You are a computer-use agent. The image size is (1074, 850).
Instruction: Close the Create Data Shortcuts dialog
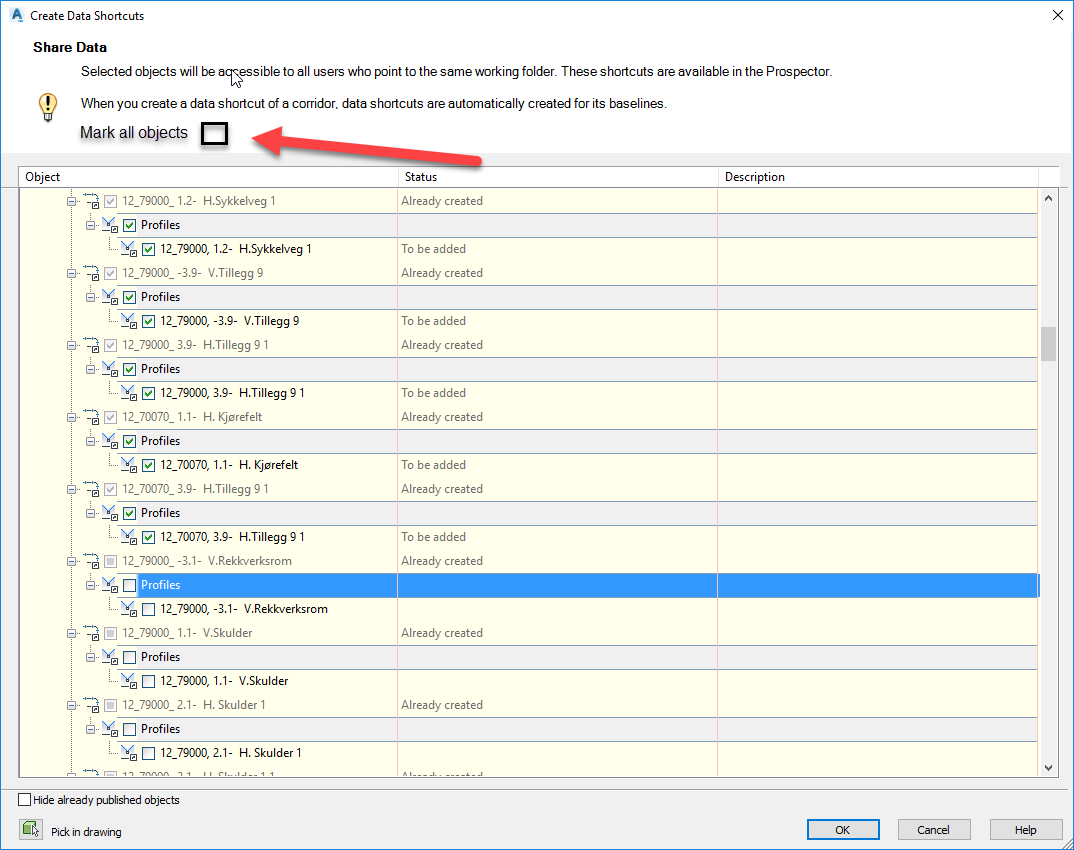click(1058, 15)
